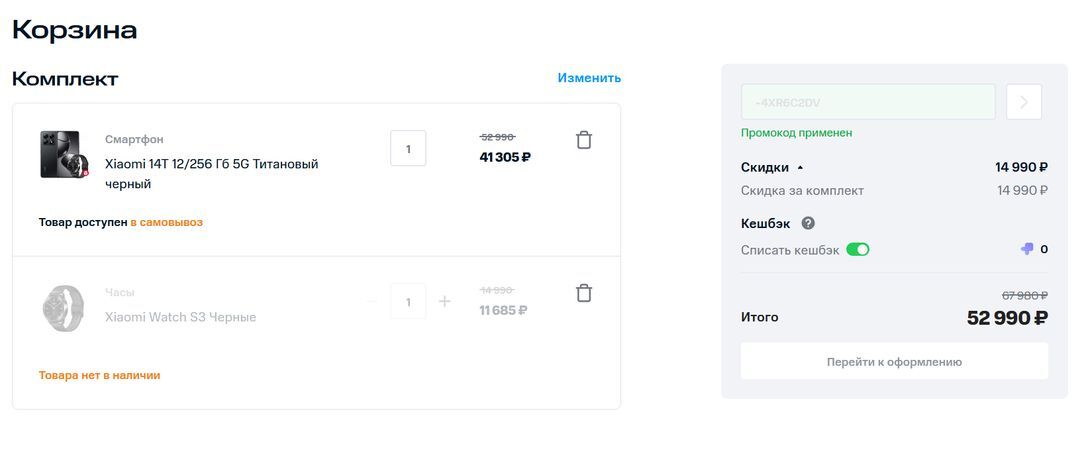The image size is (1090, 452).
Task: Open Xiaomi Watch S3 product thumbnail
Action: coord(63,307)
